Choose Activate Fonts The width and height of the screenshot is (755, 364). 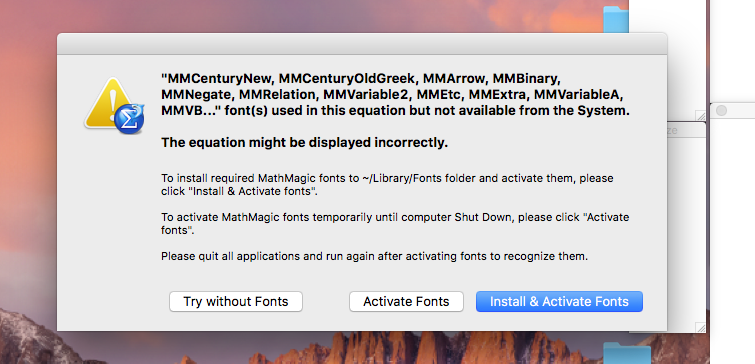coord(406,301)
